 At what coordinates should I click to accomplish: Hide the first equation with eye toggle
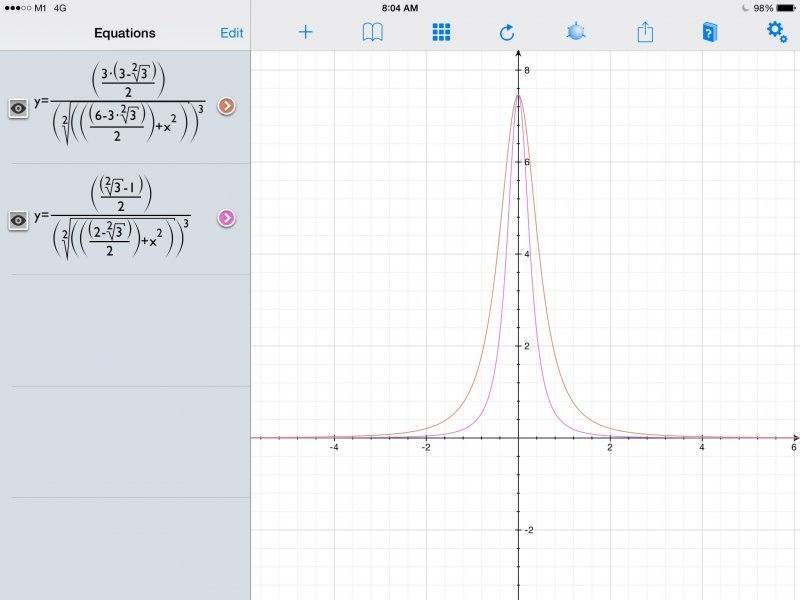coord(19,108)
